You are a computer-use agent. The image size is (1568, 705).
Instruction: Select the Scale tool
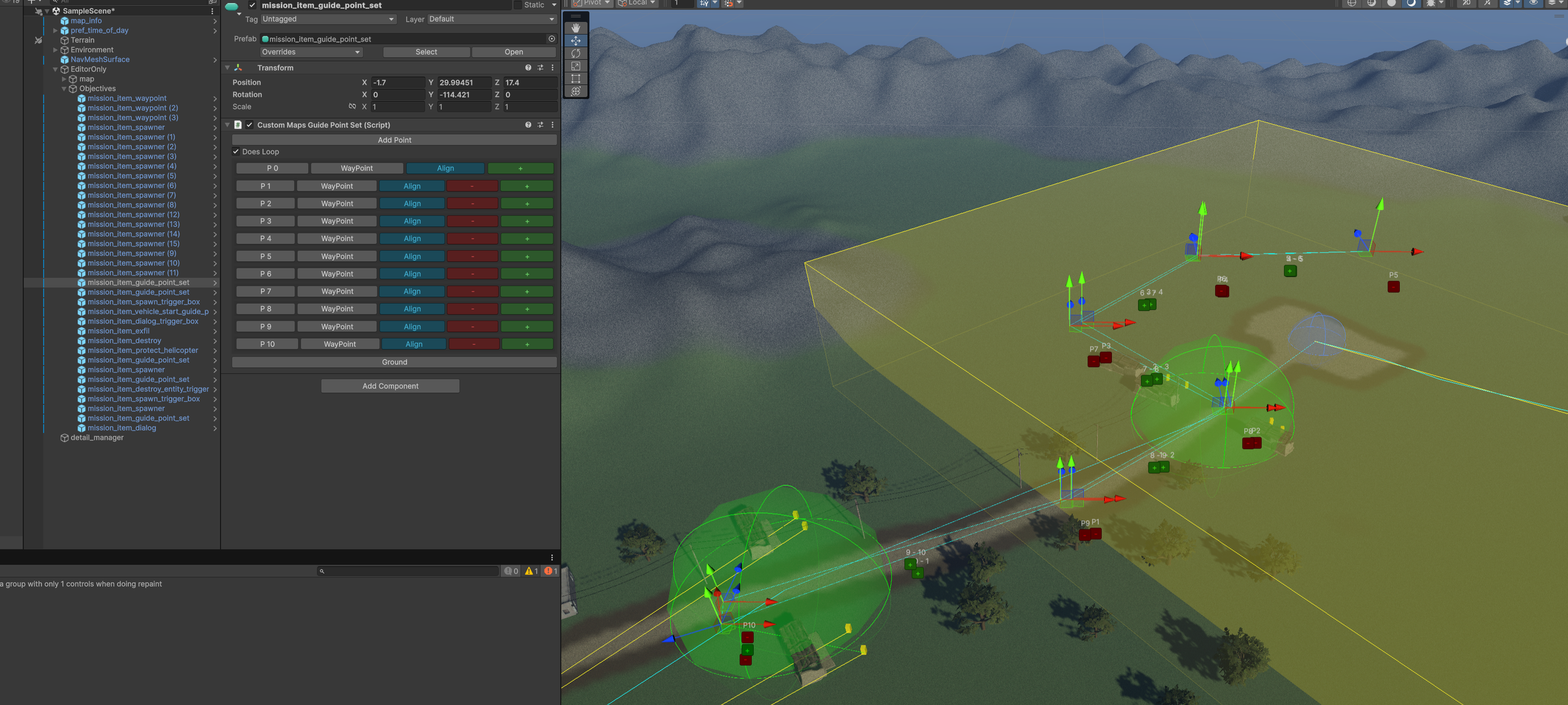(x=575, y=66)
